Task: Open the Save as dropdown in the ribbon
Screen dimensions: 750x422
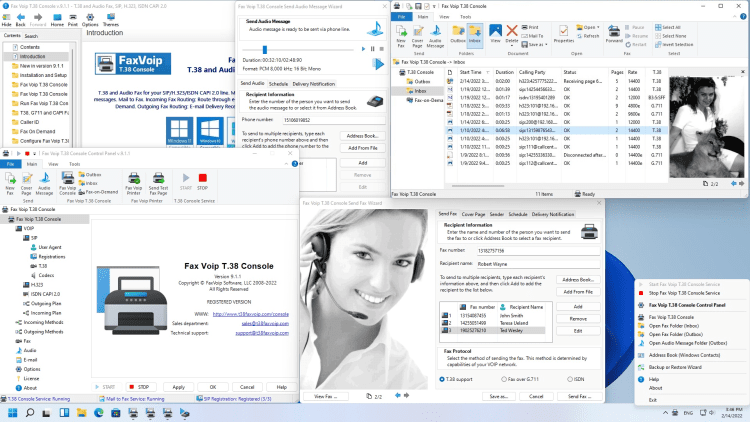Action: coord(534,44)
